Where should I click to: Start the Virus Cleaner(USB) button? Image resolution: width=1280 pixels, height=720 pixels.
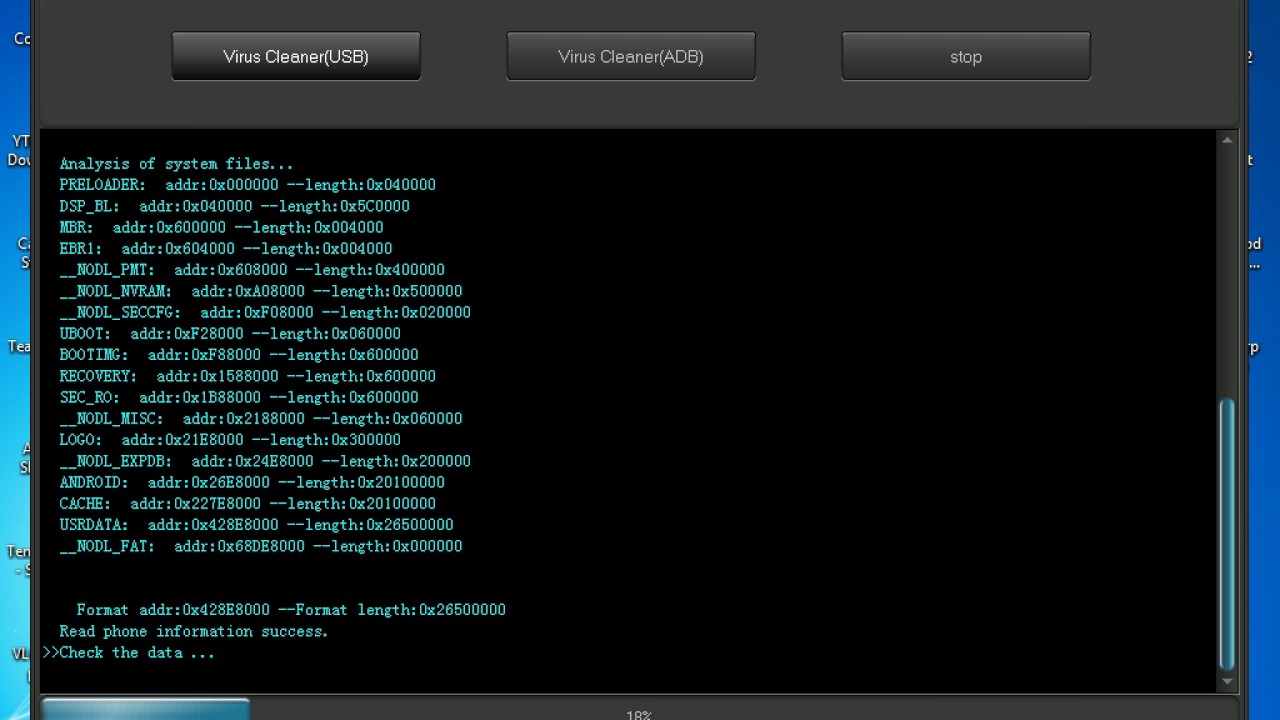(x=296, y=56)
